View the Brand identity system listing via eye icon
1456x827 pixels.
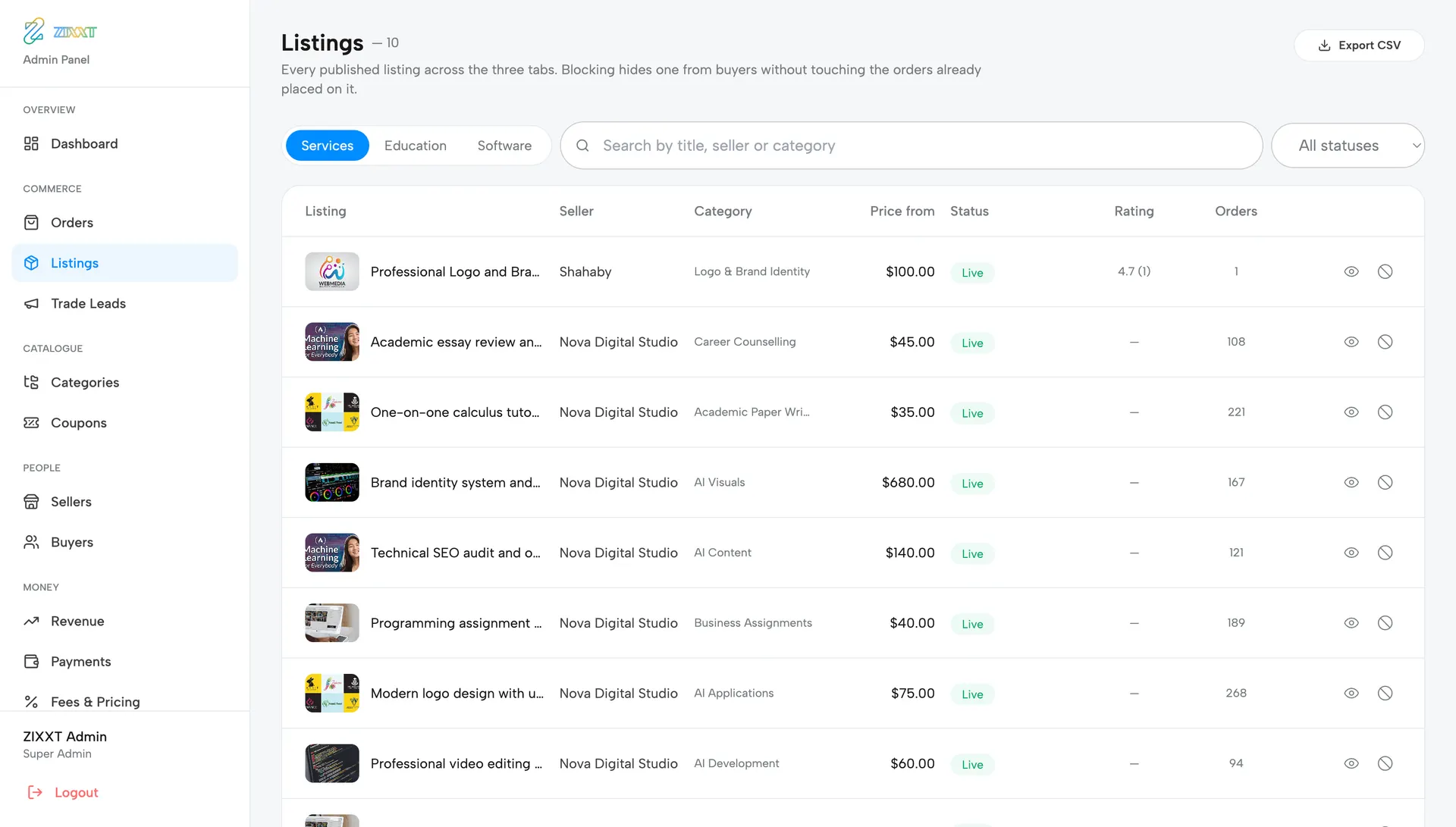tap(1351, 483)
